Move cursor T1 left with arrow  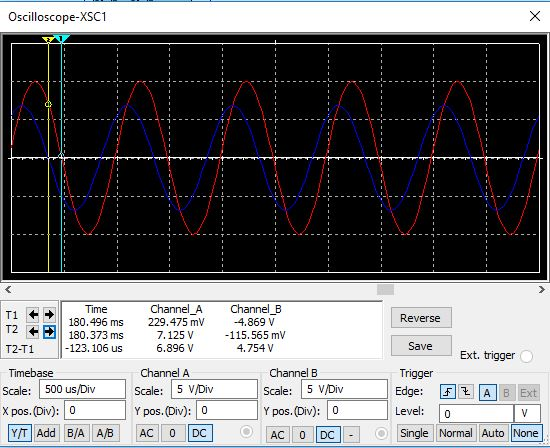[x=33, y=315]
